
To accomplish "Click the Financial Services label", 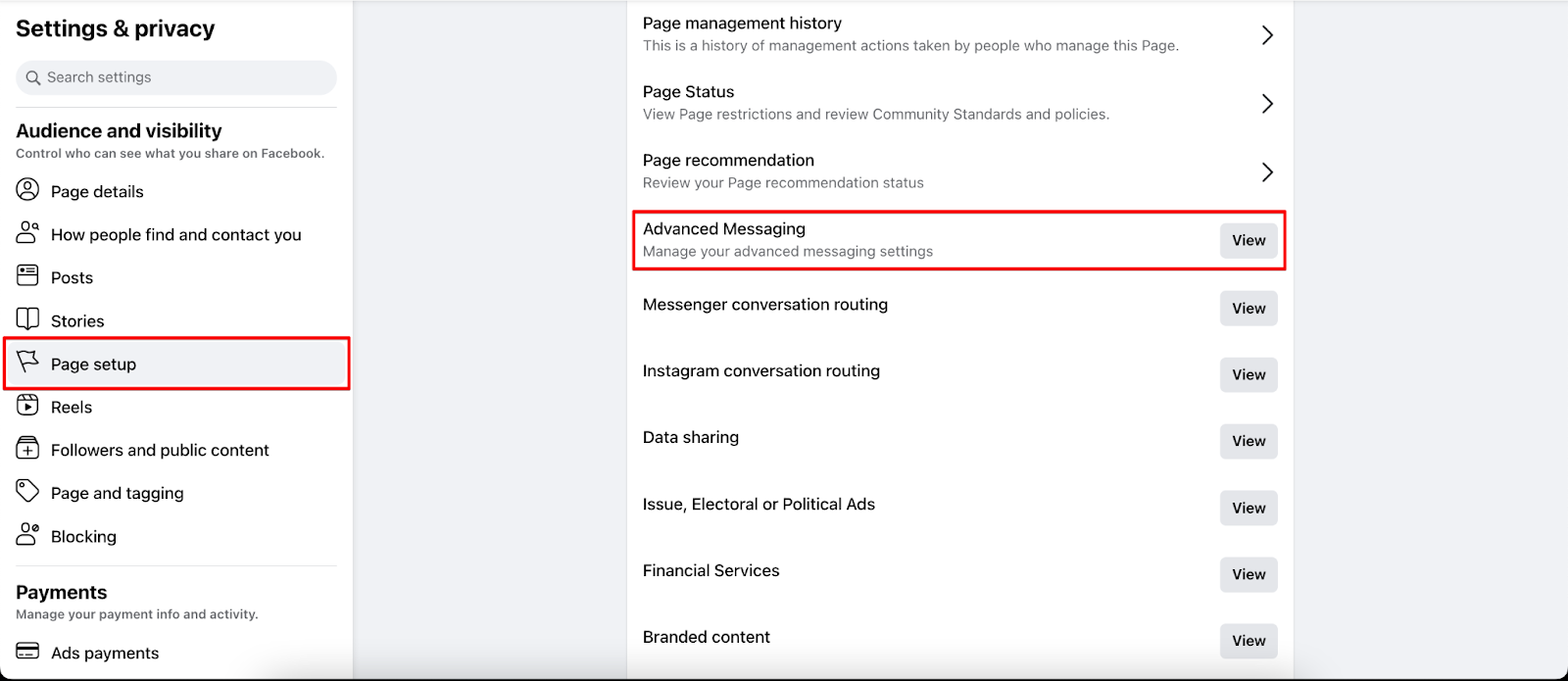I will pyautogui.click(x=711, y=571).
